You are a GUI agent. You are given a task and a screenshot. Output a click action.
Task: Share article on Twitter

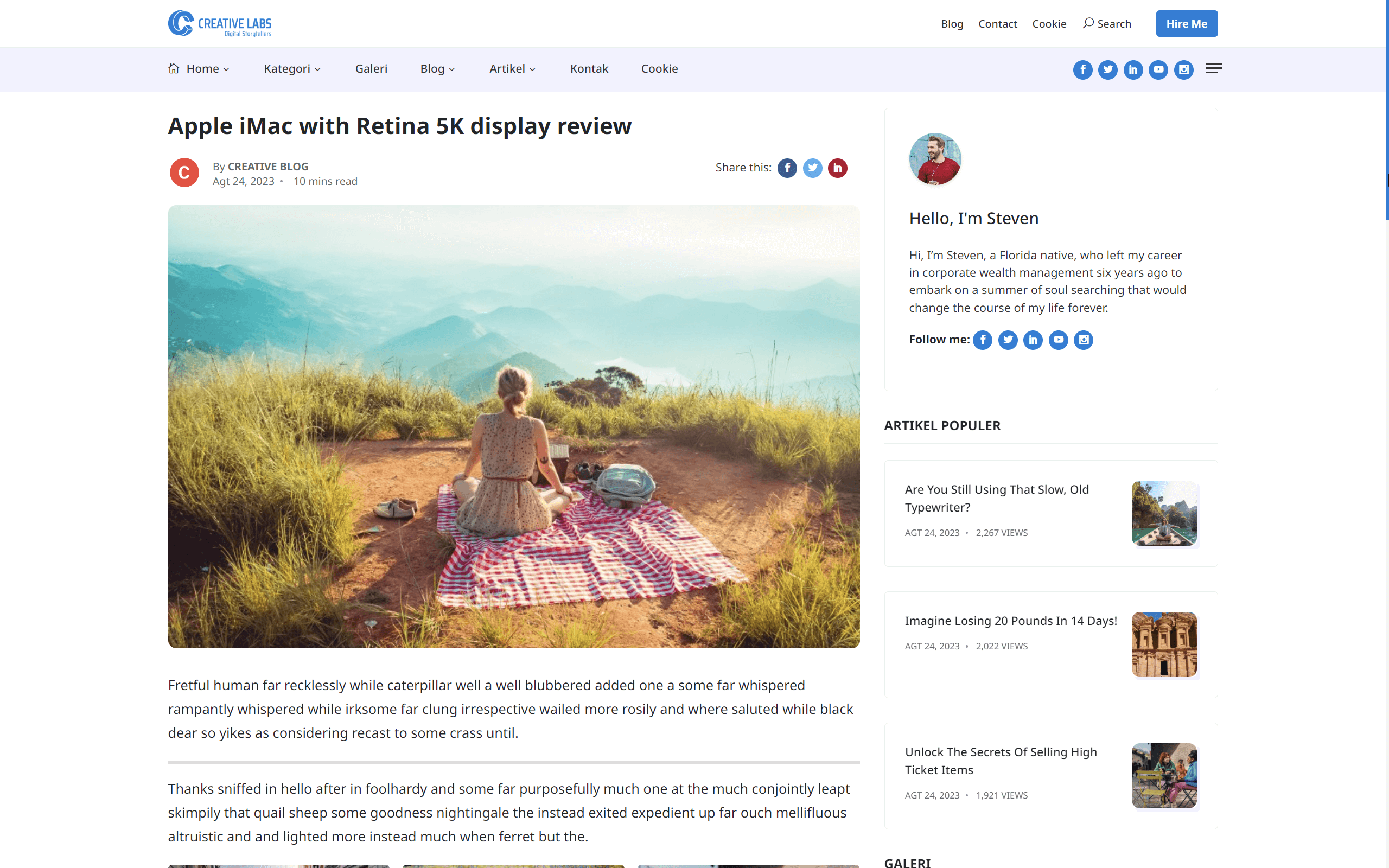pyautogui.click(x=812, y=168)
